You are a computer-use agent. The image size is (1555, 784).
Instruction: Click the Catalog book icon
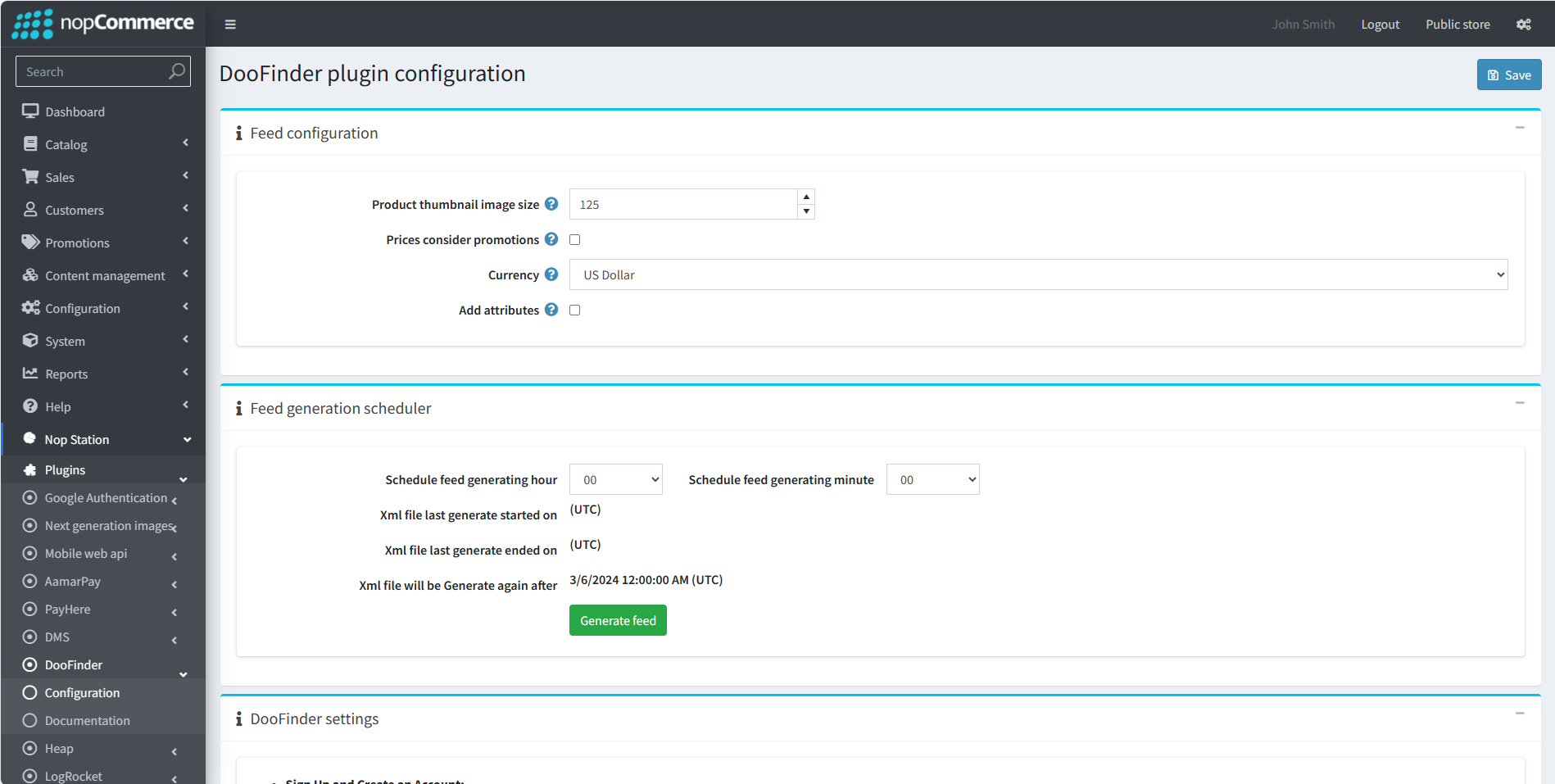click(30, 144)
